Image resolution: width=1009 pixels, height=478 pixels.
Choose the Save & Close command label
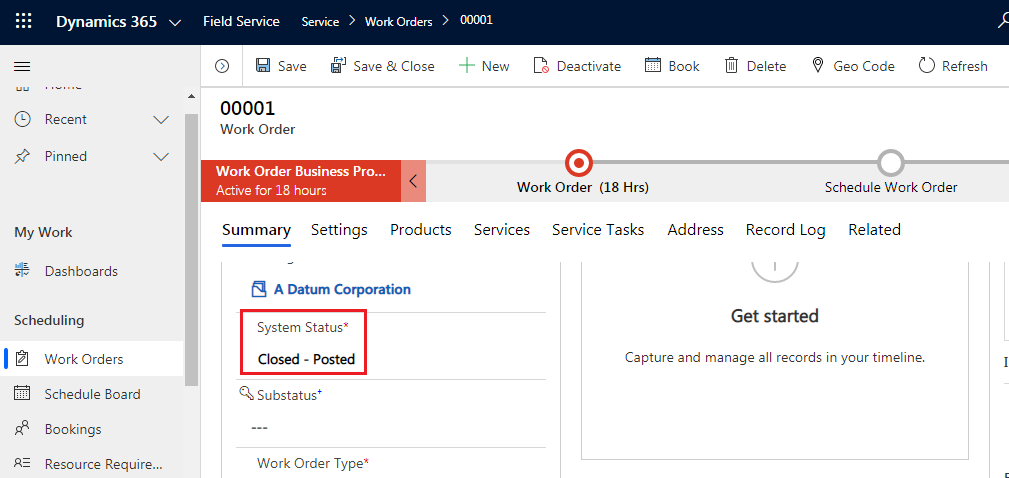pos(394,66)
